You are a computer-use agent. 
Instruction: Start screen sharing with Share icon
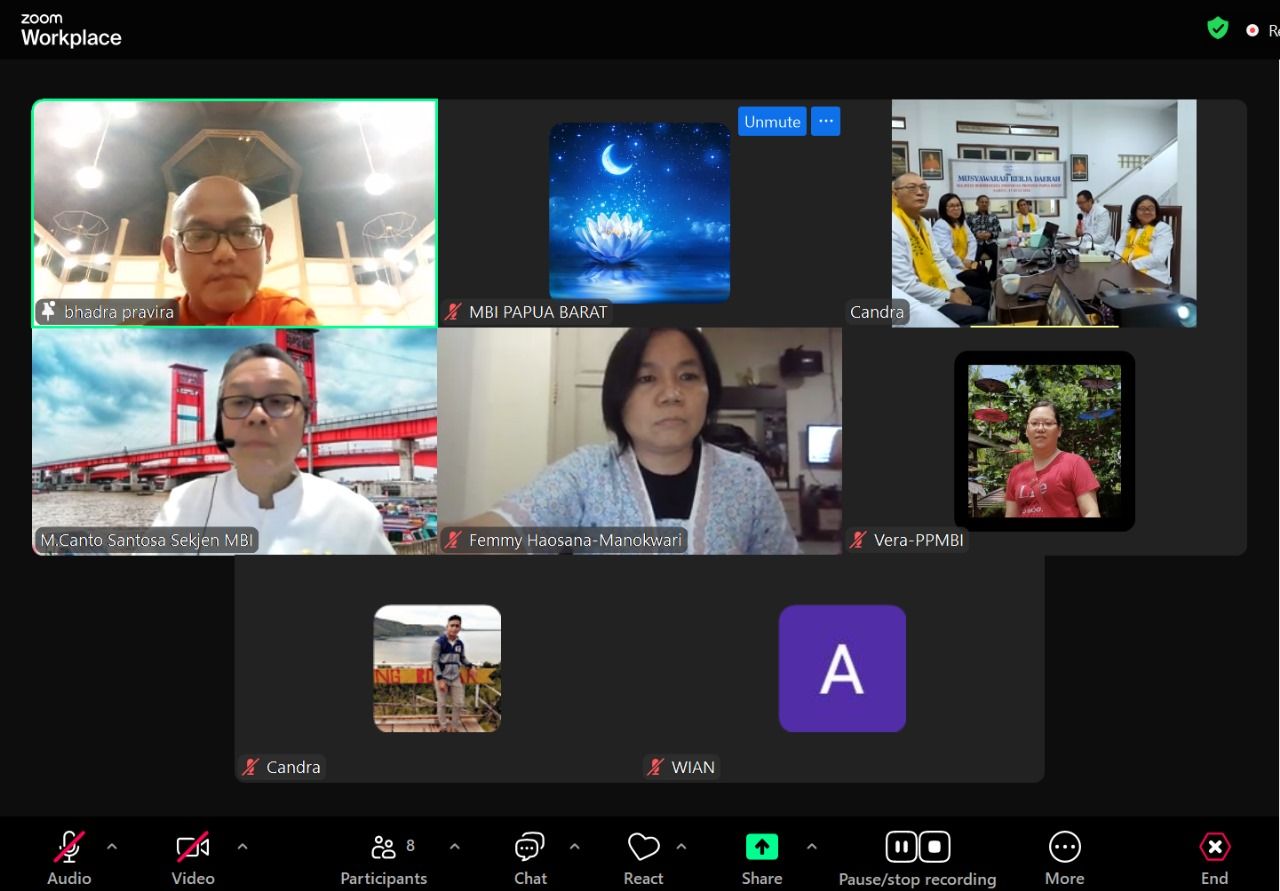point(761,848)
